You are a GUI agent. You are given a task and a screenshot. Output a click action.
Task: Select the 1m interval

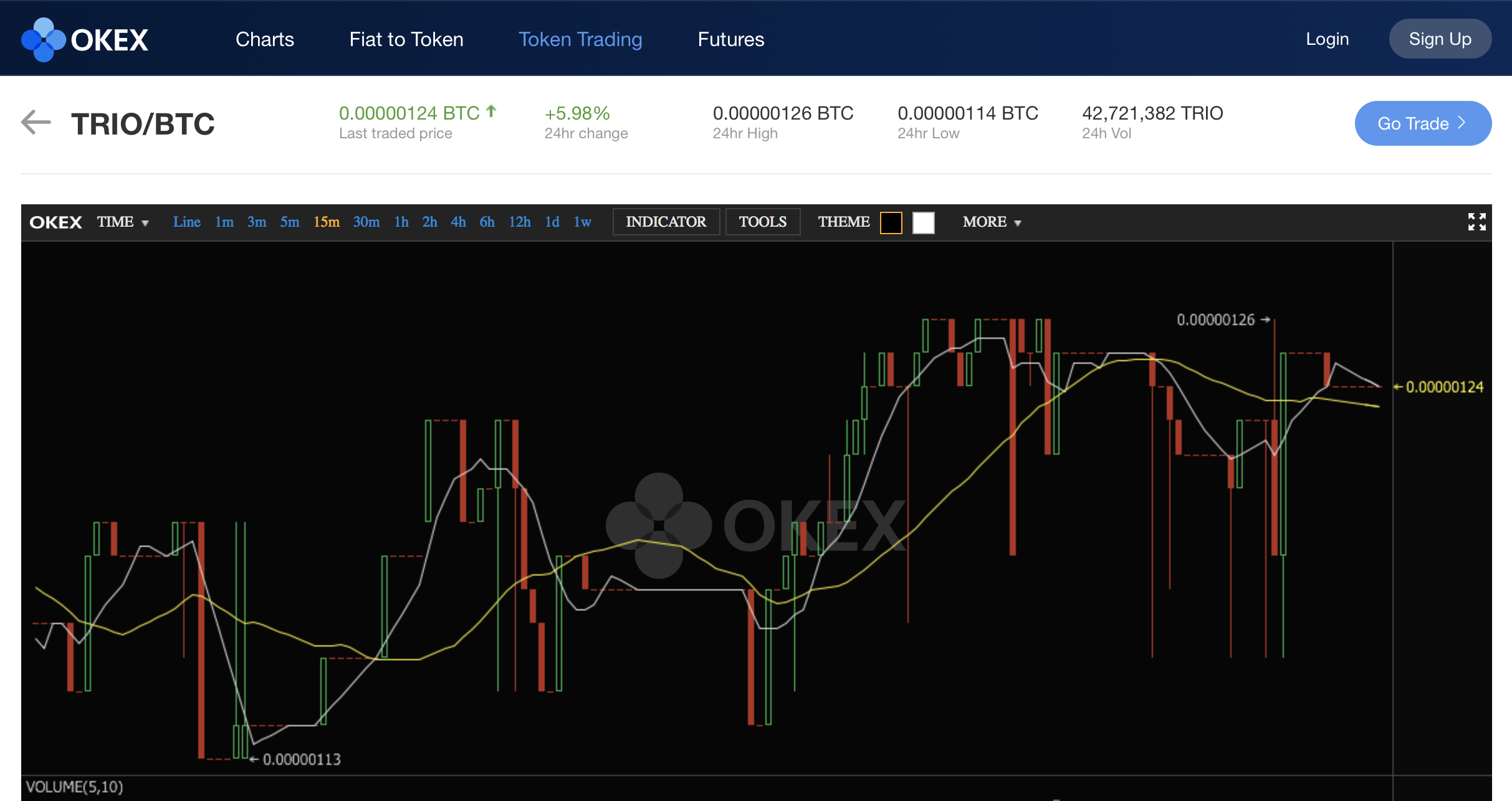pos(224,222)
